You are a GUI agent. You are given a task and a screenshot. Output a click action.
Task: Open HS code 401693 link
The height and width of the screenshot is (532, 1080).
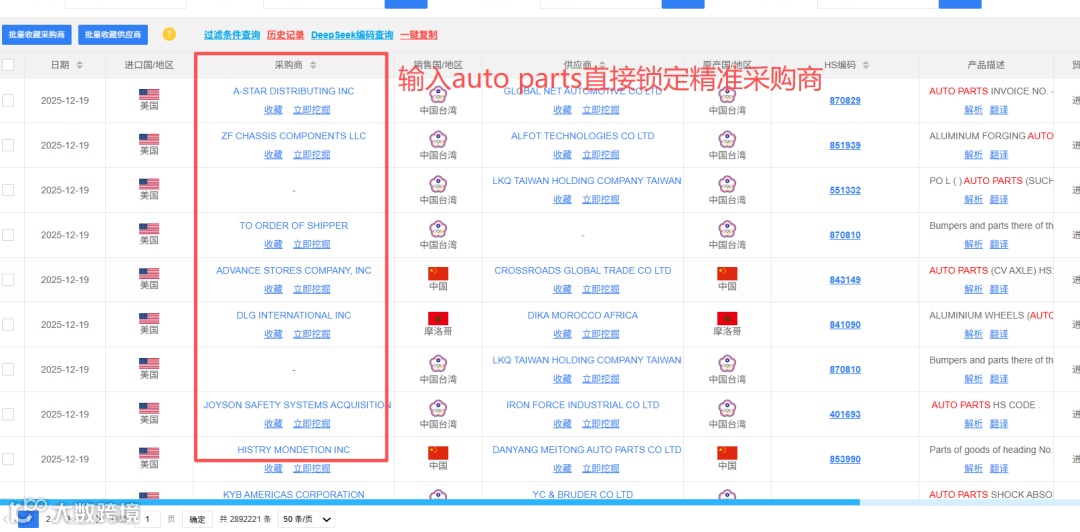coord(844,414)
